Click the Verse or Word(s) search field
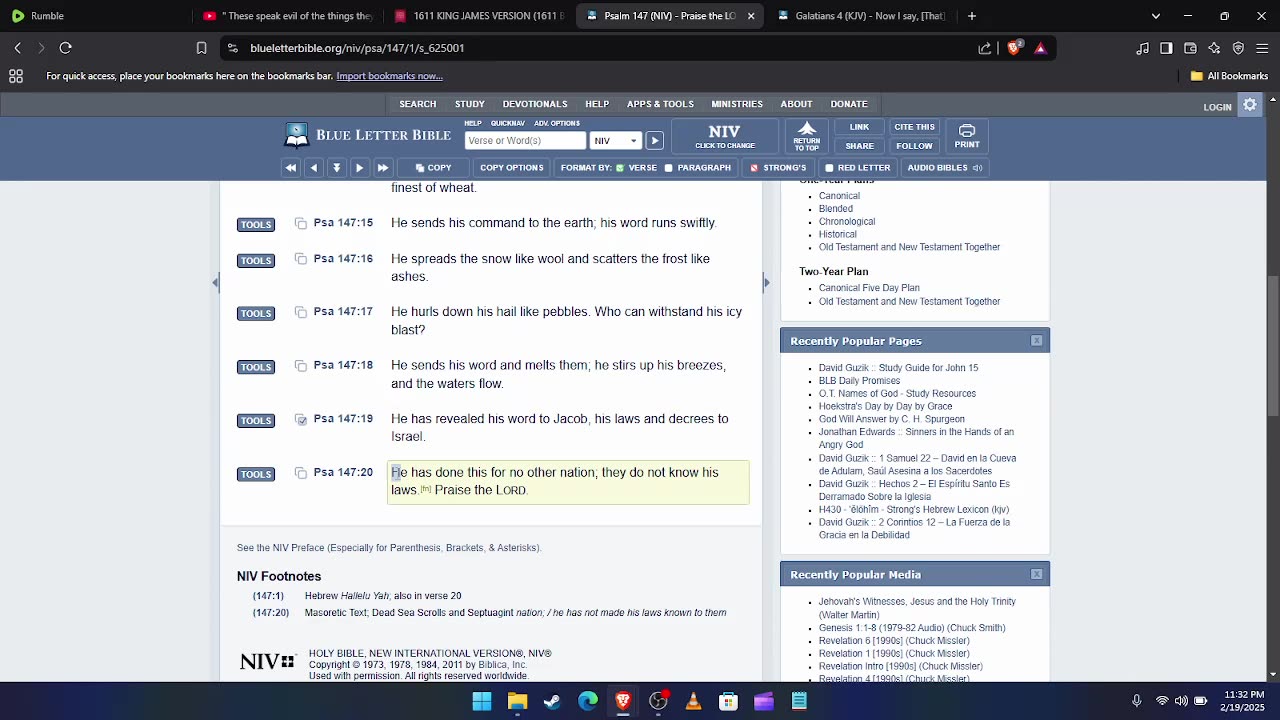This screenshot has height=720, width=1280. click(x=525, y=141)
